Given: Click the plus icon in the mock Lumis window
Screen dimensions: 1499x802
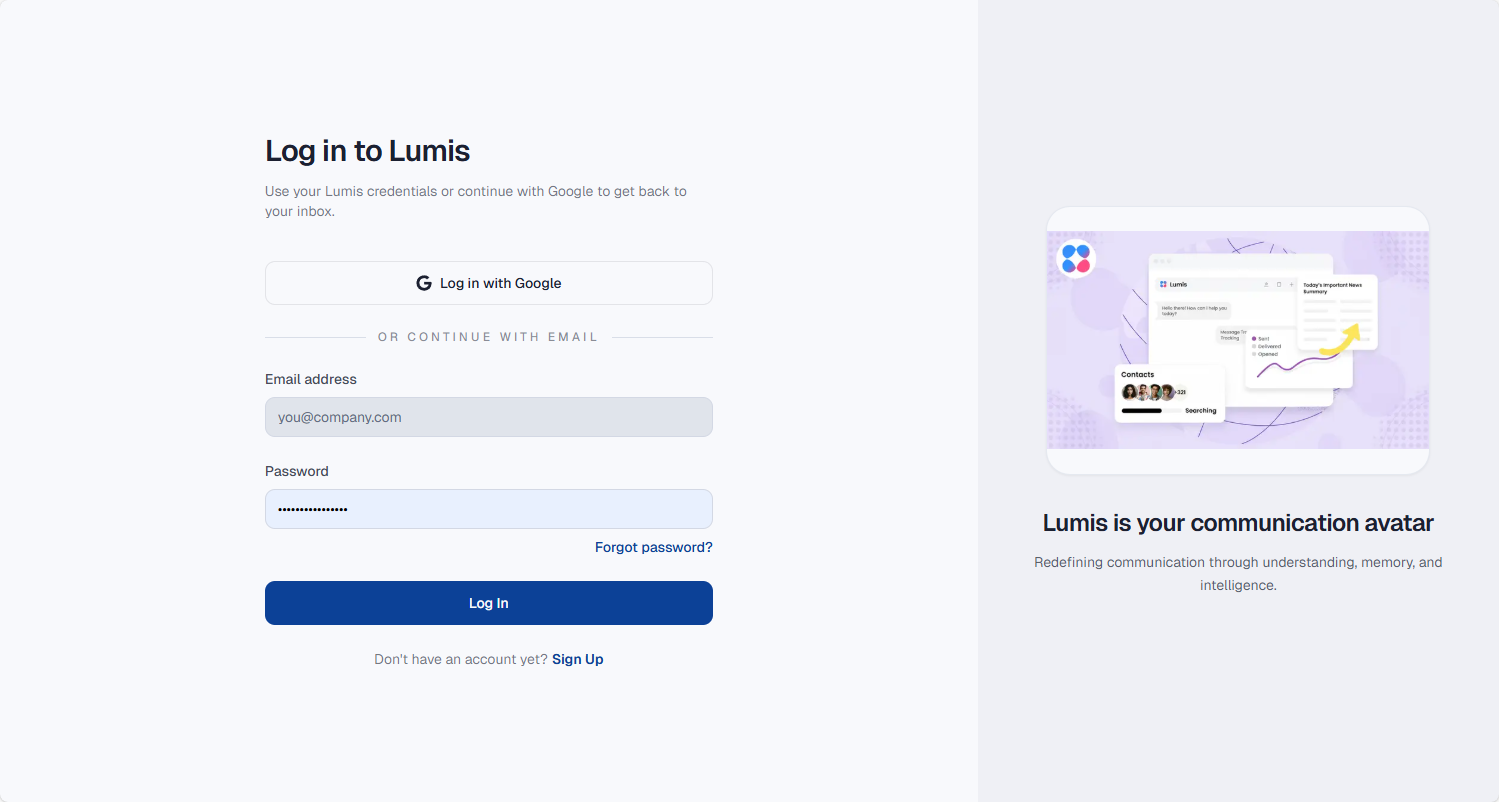Looking at the screenshot, I should click(1291, 285).
